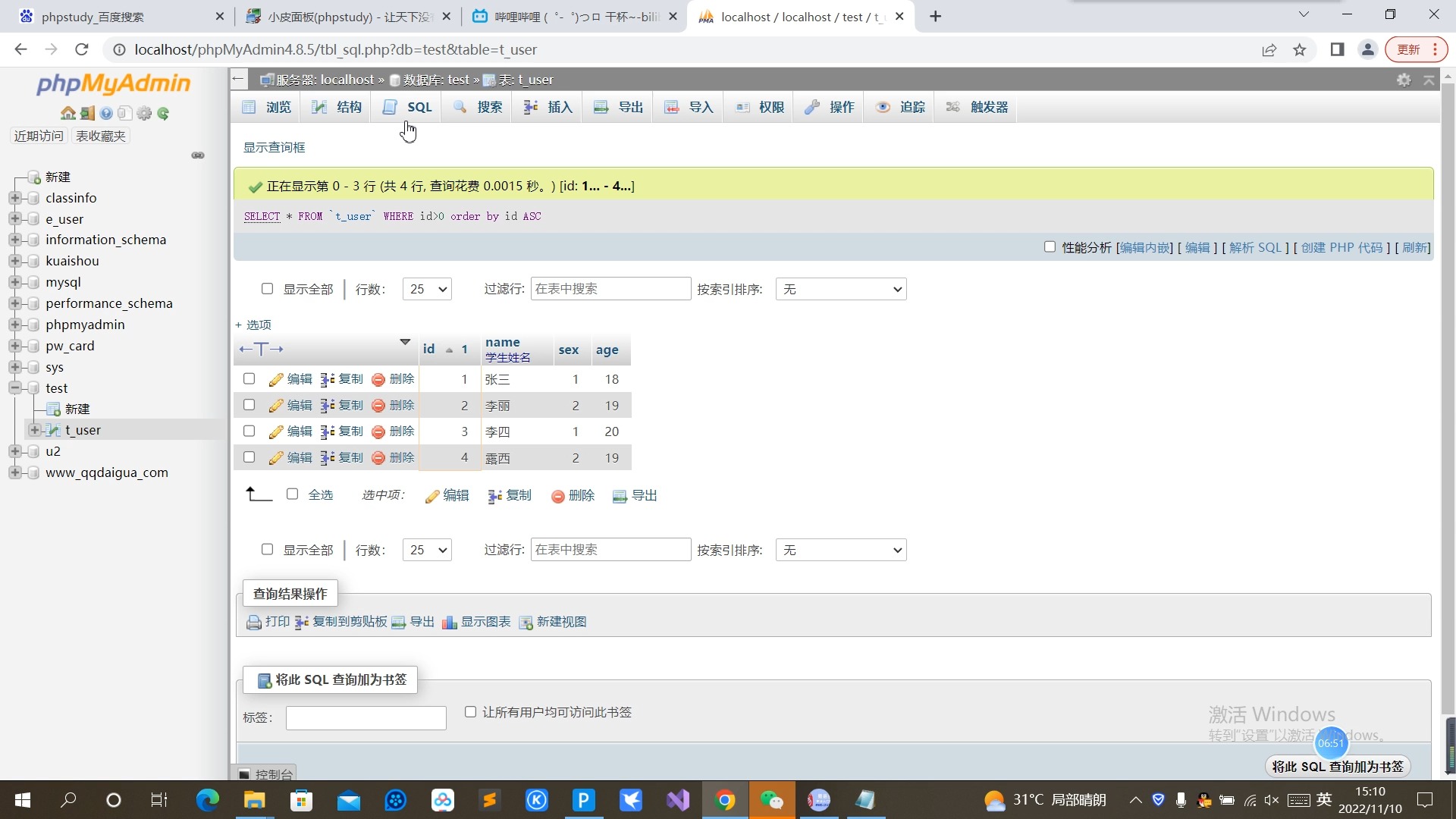Collapse the test database in sidebar
This screenshot has height=819, width=1456.
pos(15,388)
